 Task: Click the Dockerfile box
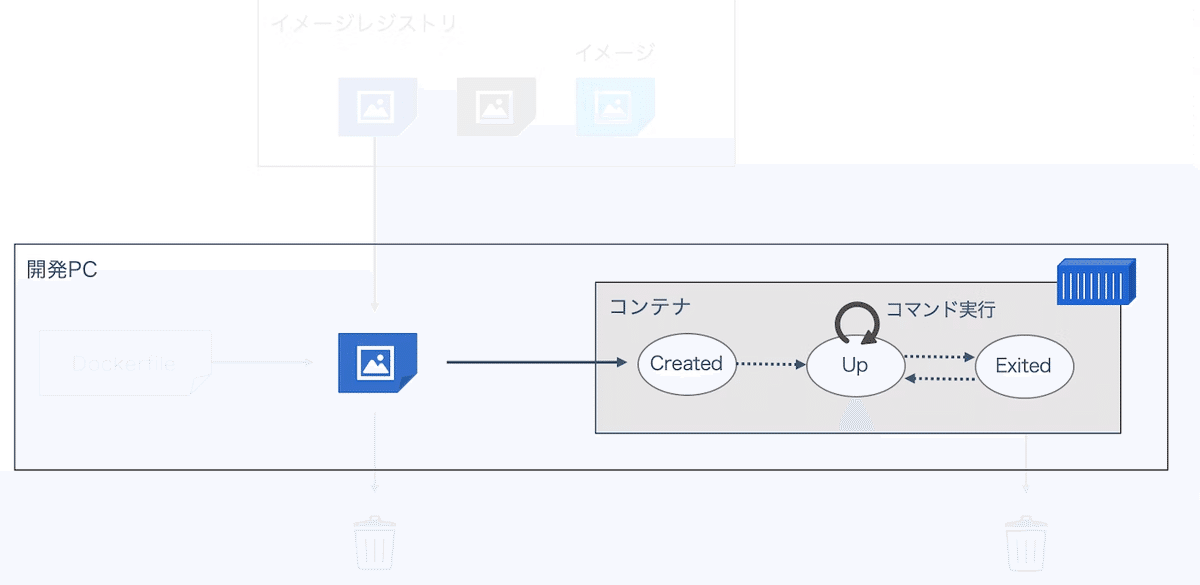124,362
